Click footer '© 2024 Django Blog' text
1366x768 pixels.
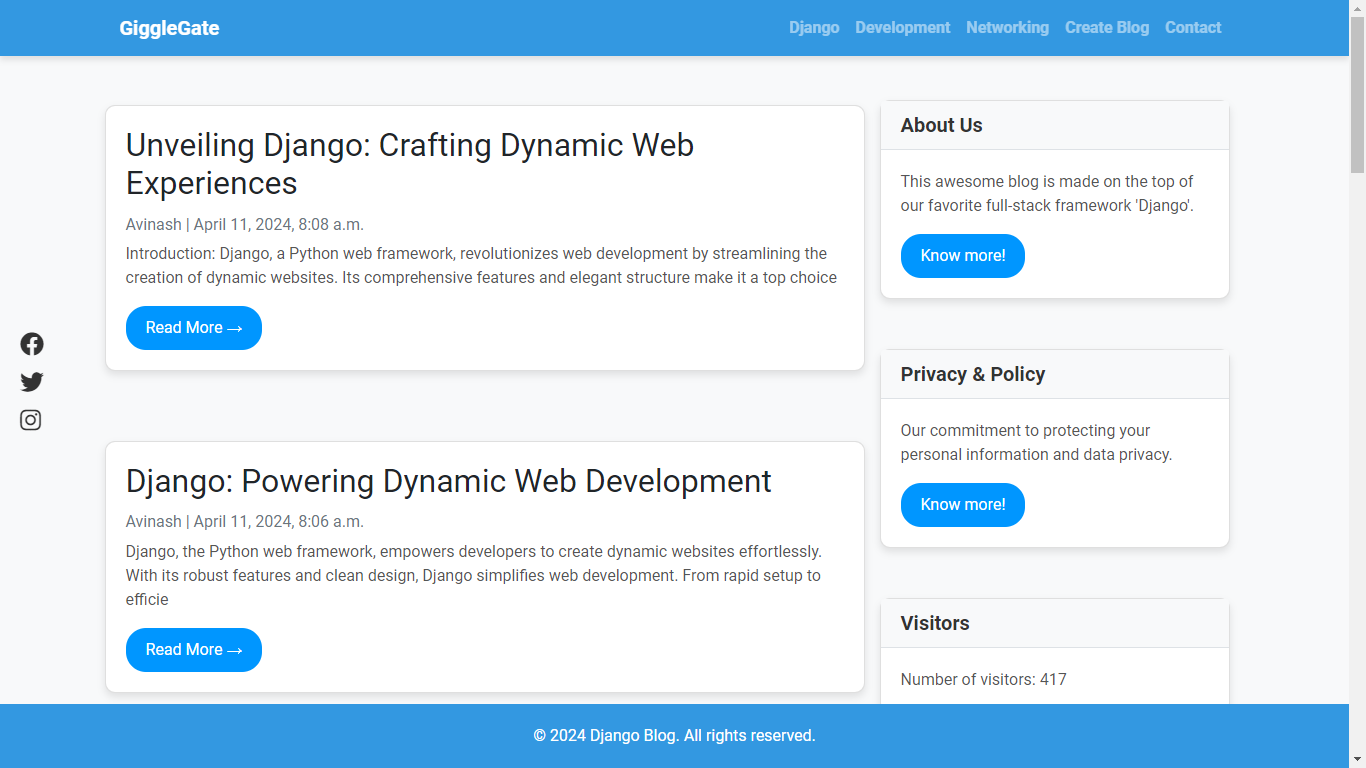point(675,736)
